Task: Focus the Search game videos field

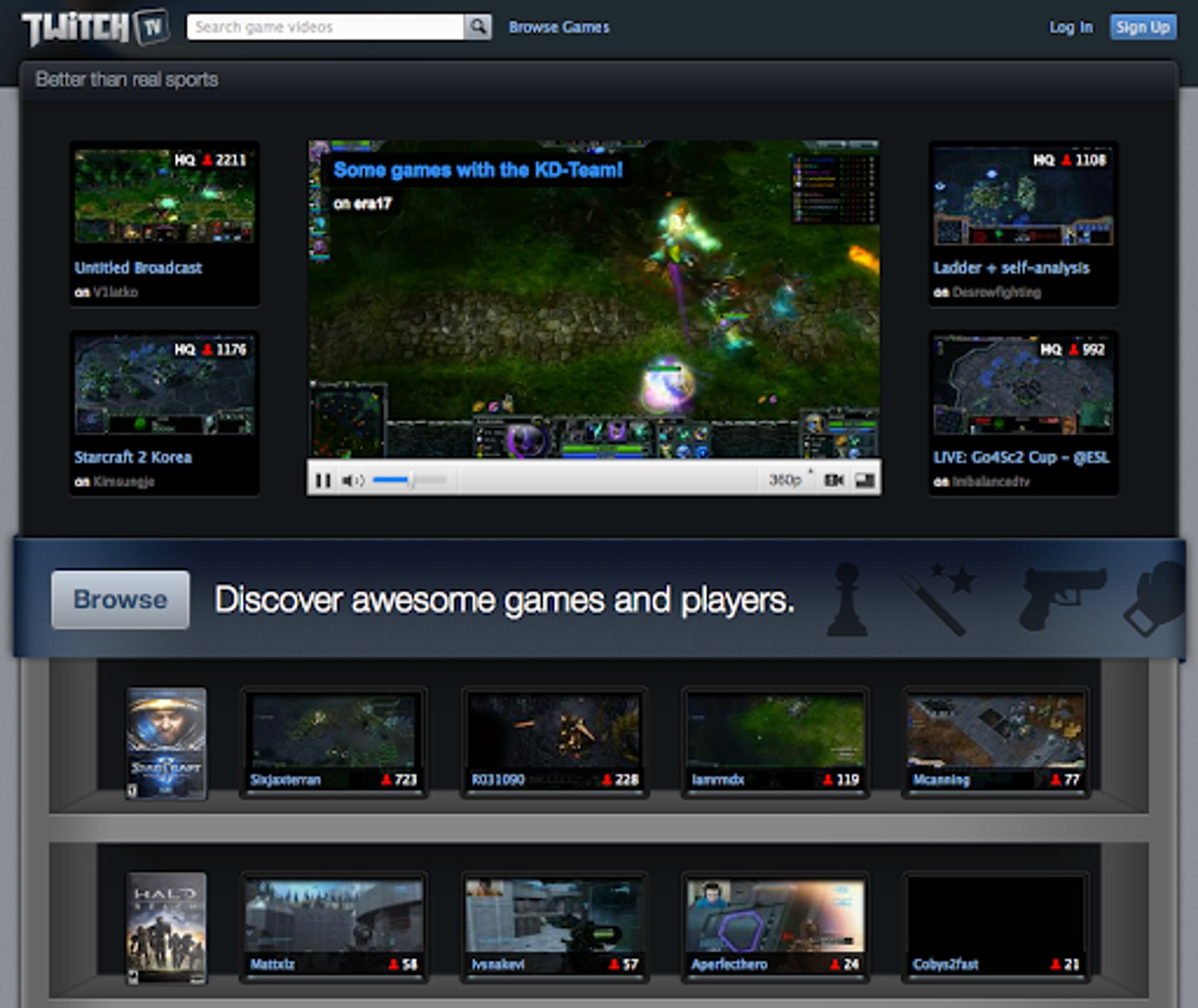Action: coord(325,27)
